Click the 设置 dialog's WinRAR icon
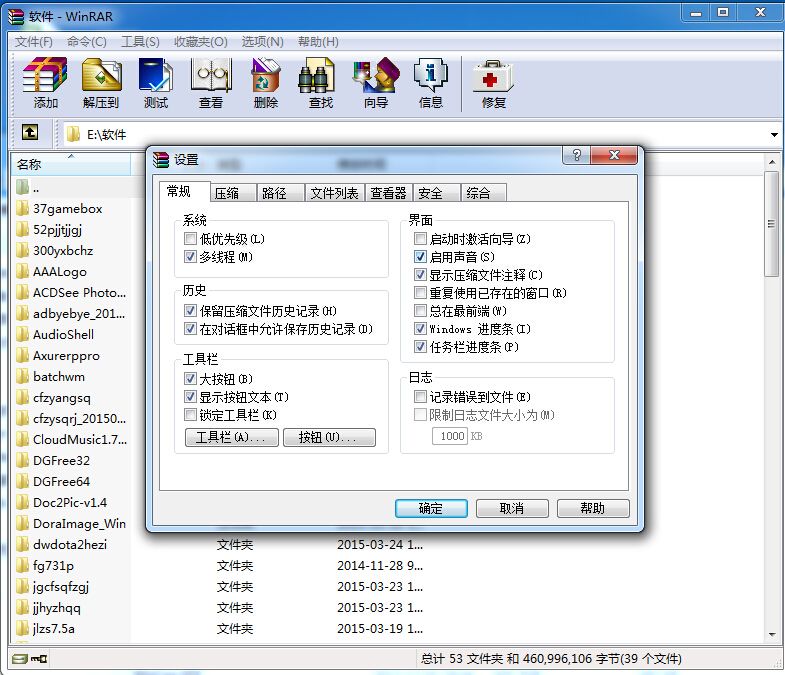The height and width of the screenshot is (675, 785). pyautogui.click(x=161, y=160)
